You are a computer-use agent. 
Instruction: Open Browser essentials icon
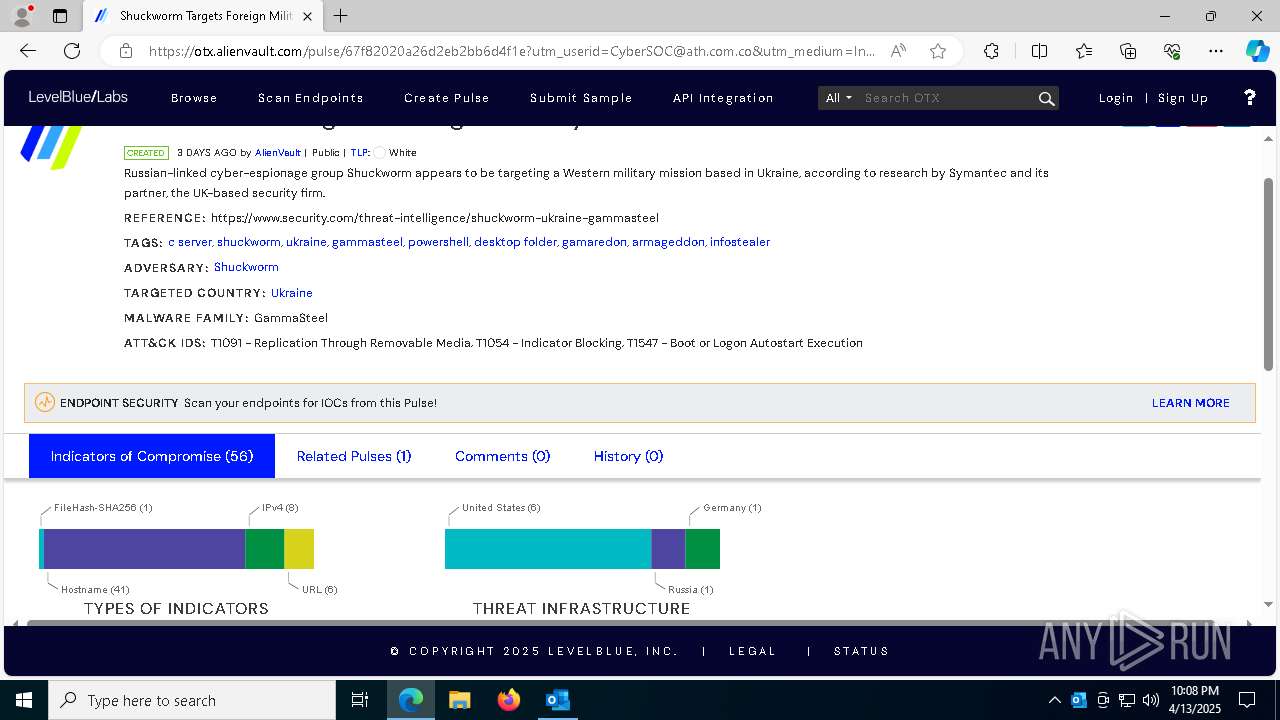point(1172,51)
